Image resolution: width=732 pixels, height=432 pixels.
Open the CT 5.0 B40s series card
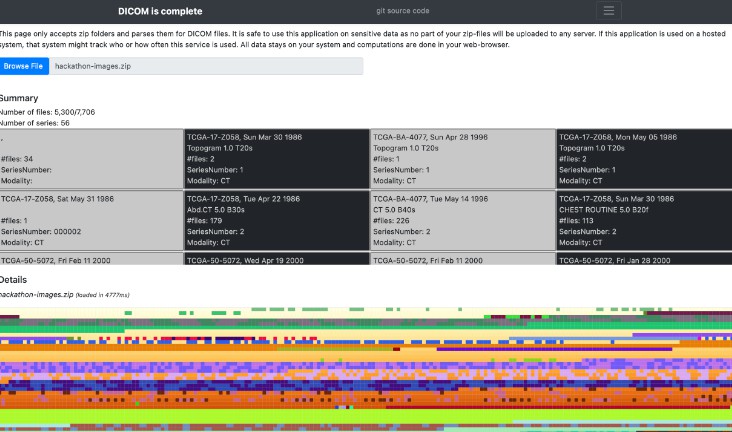(x=463, y=220)
